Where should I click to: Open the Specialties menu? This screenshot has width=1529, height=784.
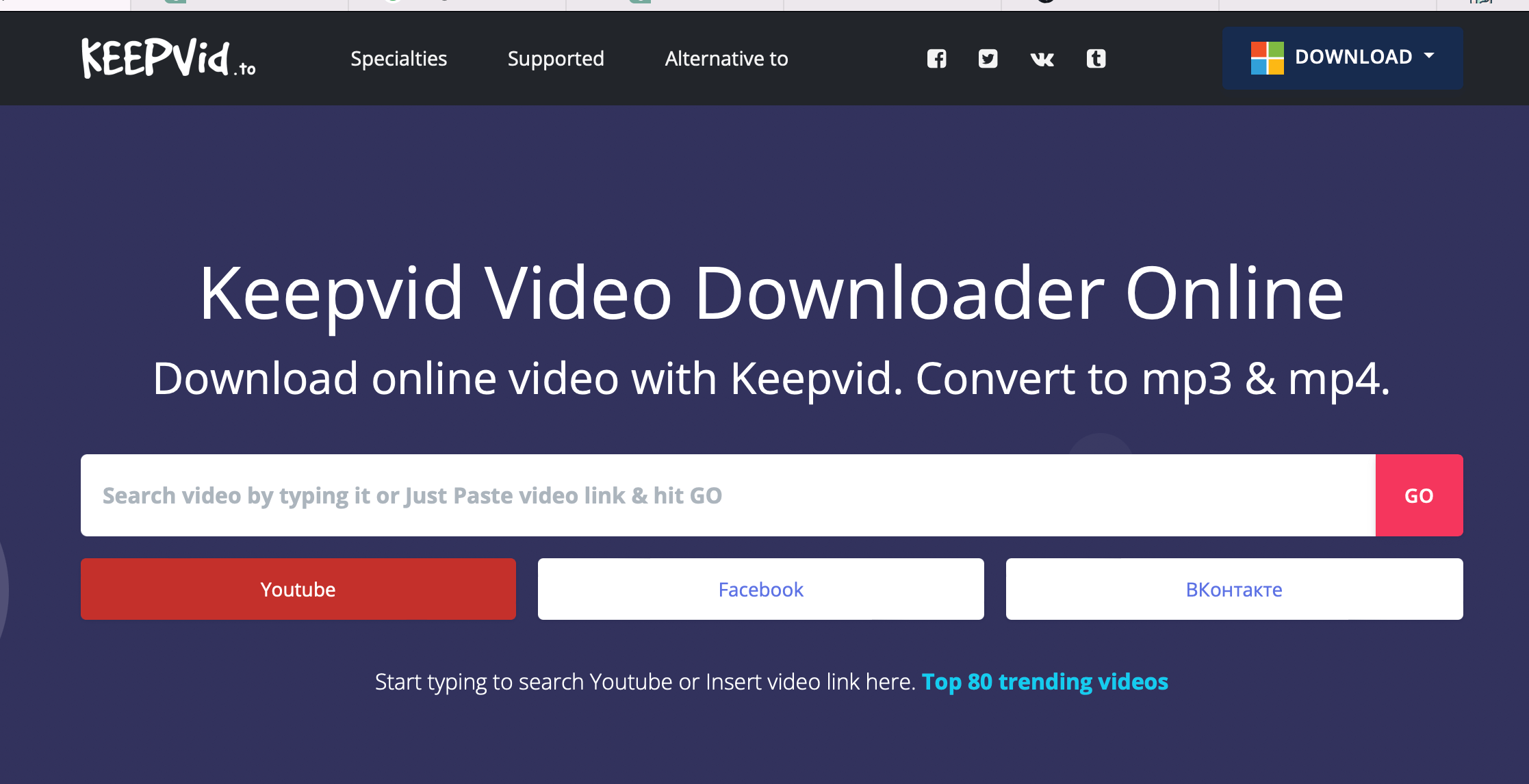[x=398, y=59]
